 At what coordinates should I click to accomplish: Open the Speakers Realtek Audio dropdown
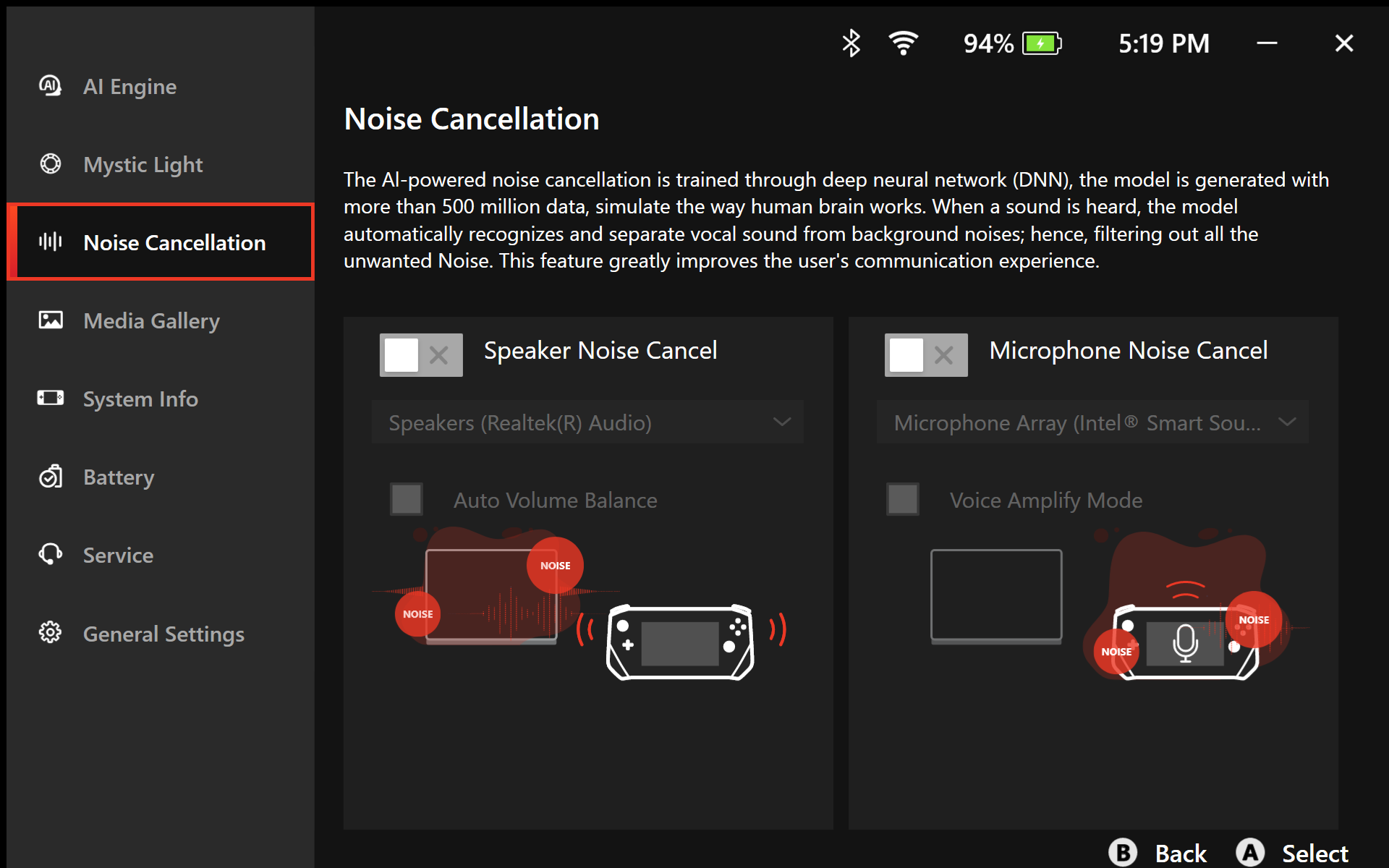(x=587, y=422)
